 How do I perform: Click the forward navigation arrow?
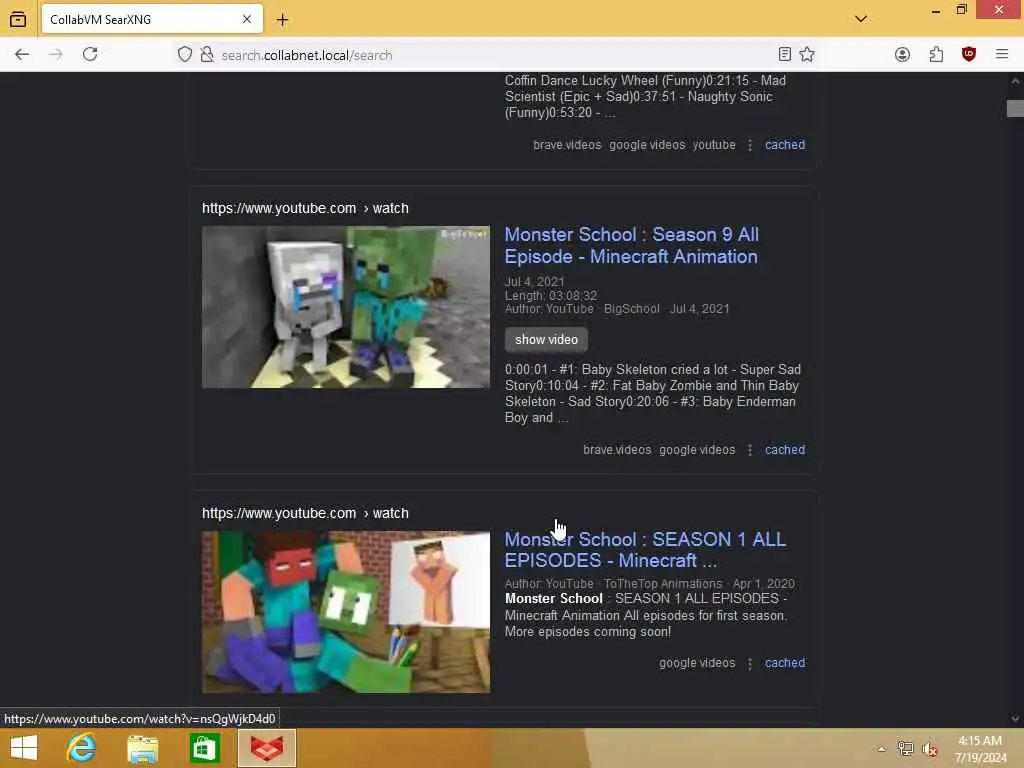56,55
